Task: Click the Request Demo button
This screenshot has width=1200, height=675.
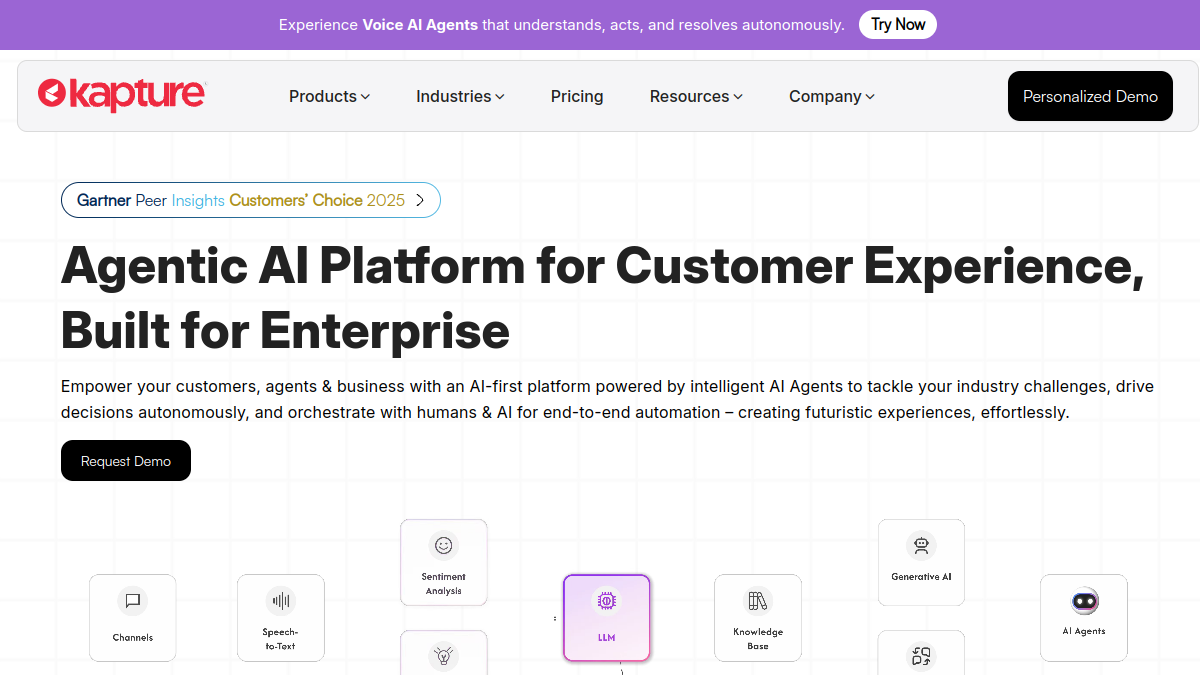Action: [126, 461]
